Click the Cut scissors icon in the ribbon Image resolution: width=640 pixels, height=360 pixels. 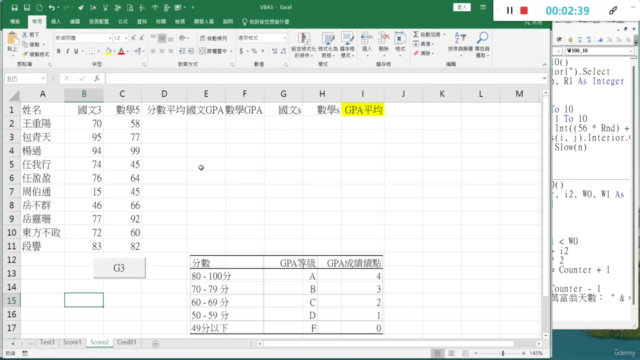click(x=25, y=35)
